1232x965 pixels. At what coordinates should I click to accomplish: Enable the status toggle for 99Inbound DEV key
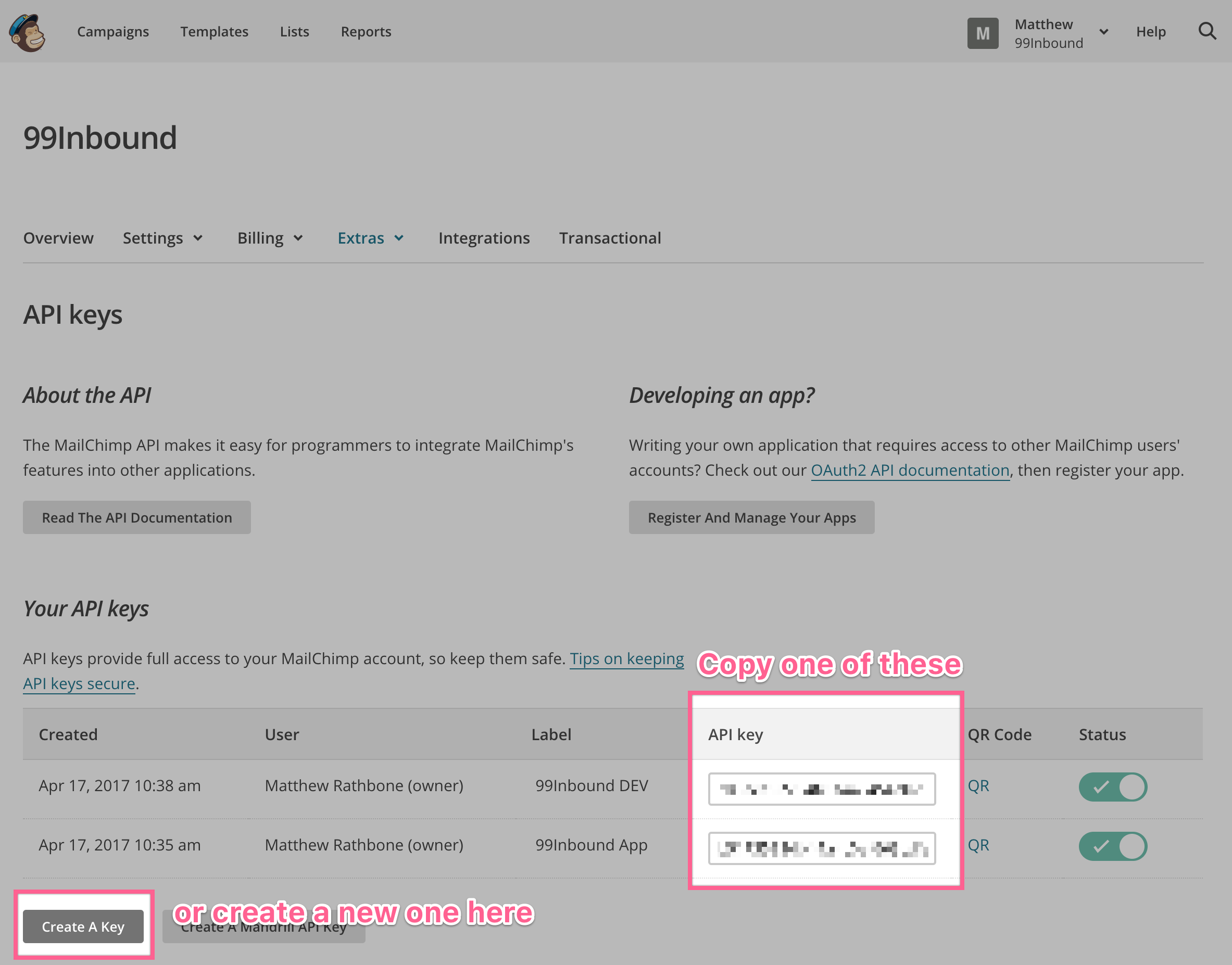pyautogui.click(x=1113, y=786)
